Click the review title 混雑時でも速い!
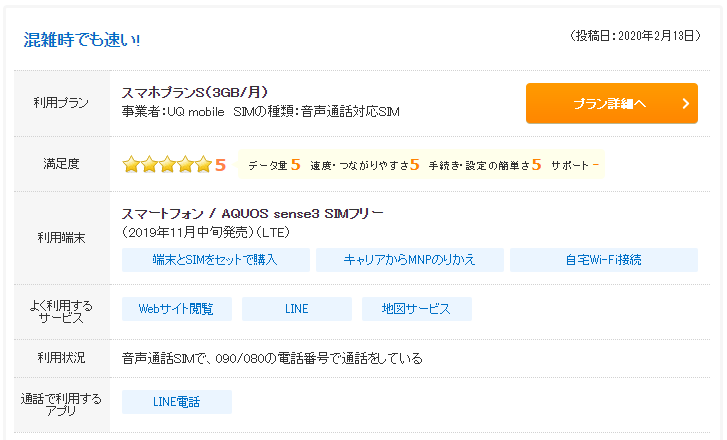 (82, 40)
